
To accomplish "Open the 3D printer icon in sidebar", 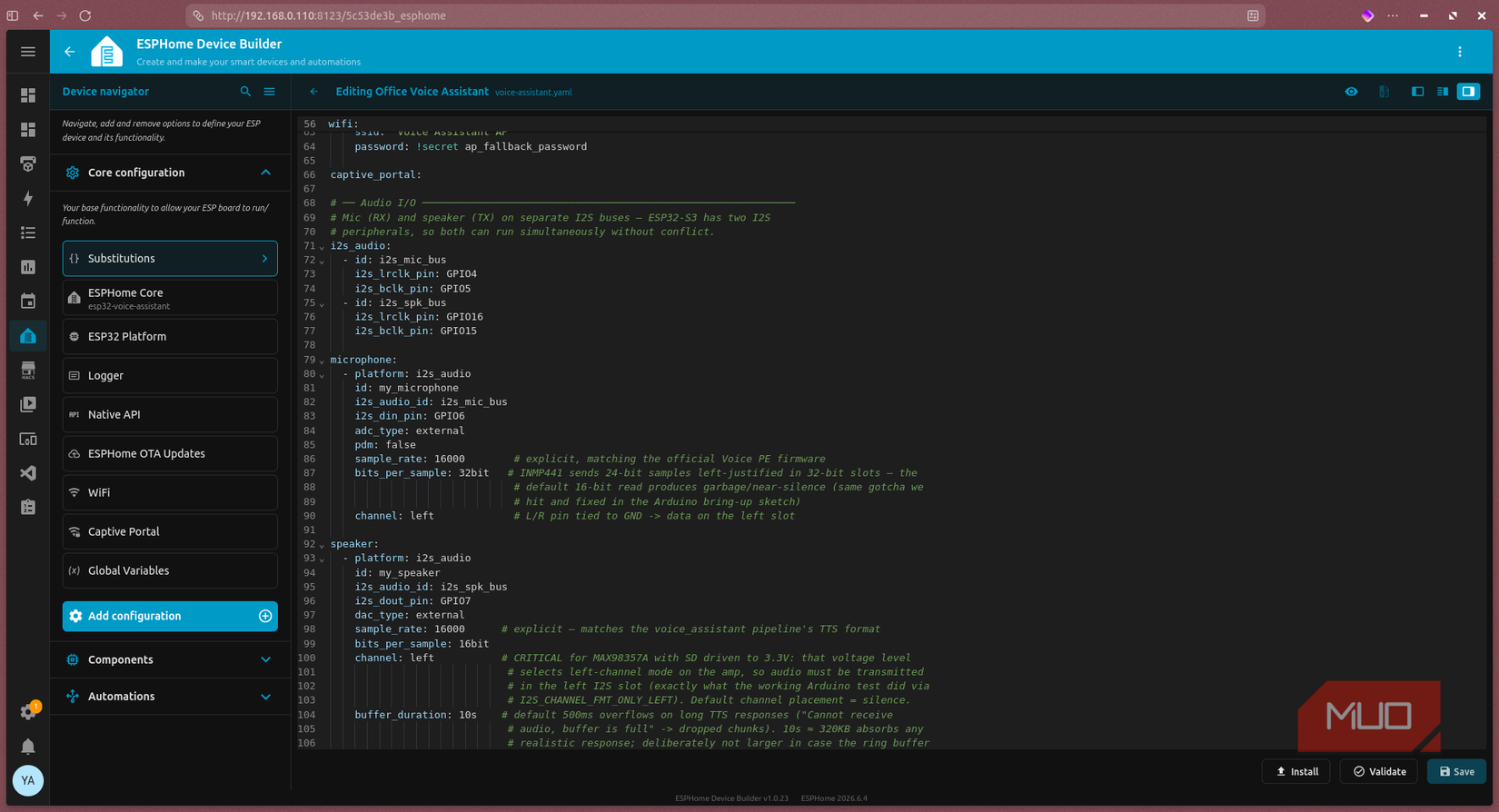I will pyautogui.click(x=28, y=164).
